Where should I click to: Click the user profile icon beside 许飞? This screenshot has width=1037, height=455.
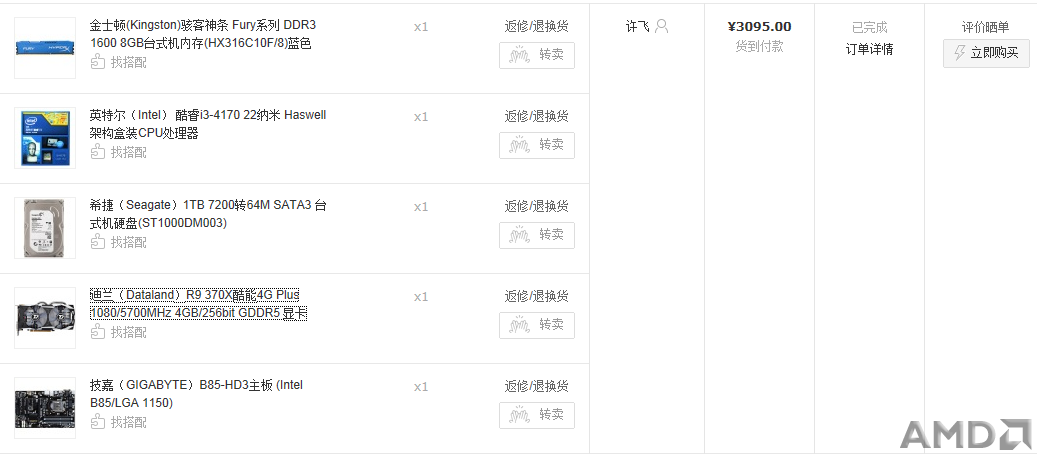(661, 26)
